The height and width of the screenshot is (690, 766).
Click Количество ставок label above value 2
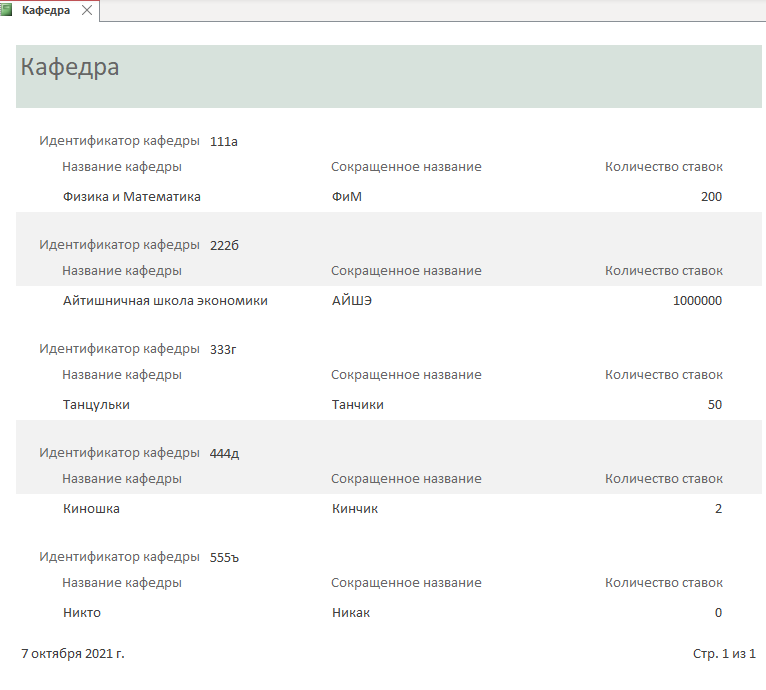coord(664,479)
